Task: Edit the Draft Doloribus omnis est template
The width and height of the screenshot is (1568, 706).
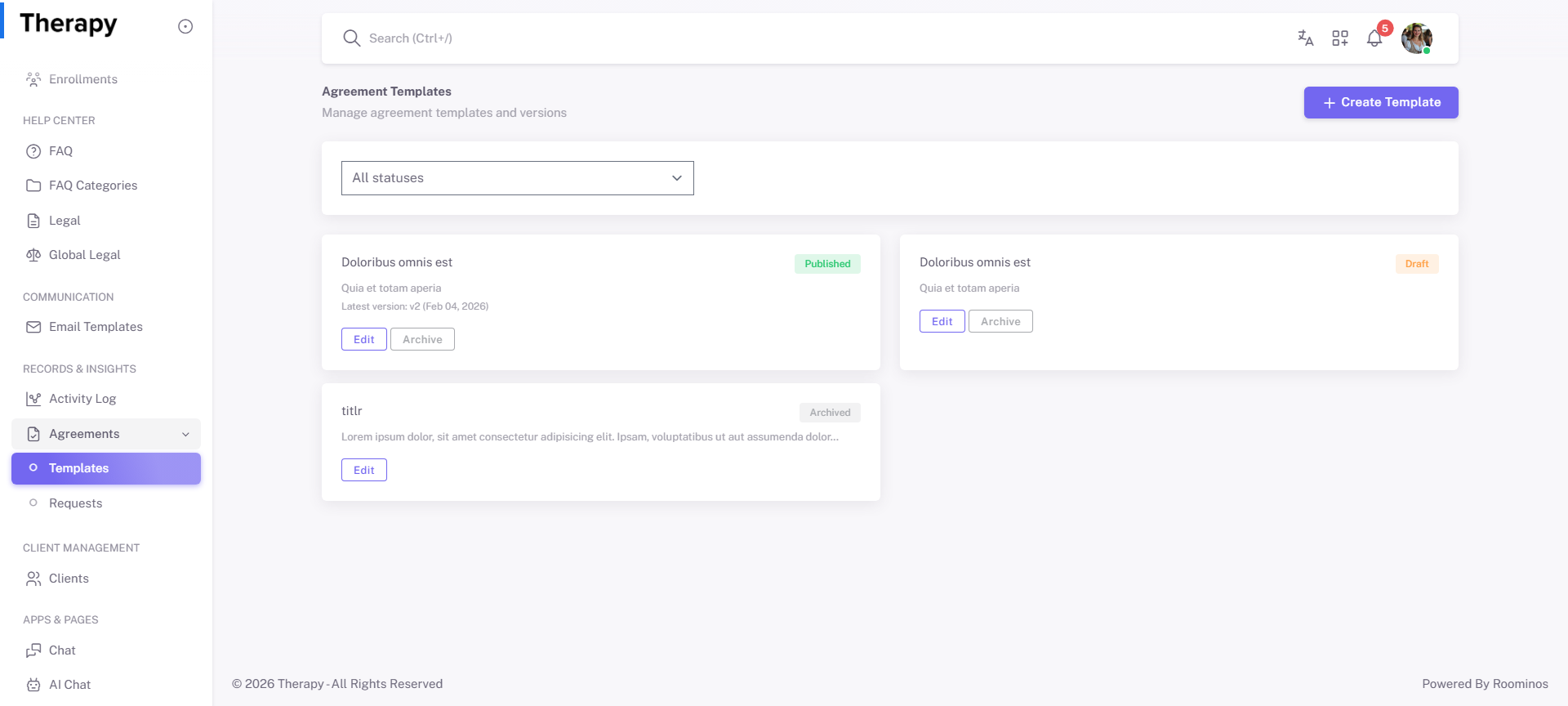Action: pyautogui.click(x=942, y=321)
